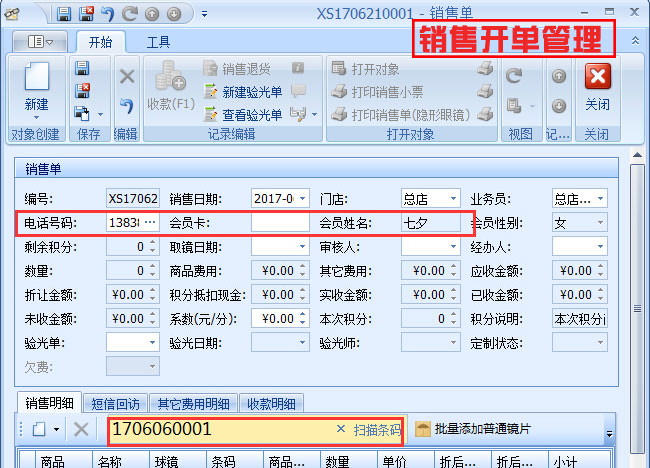
Task: Click the 会员卡 input field
Action: click(280, 223)
